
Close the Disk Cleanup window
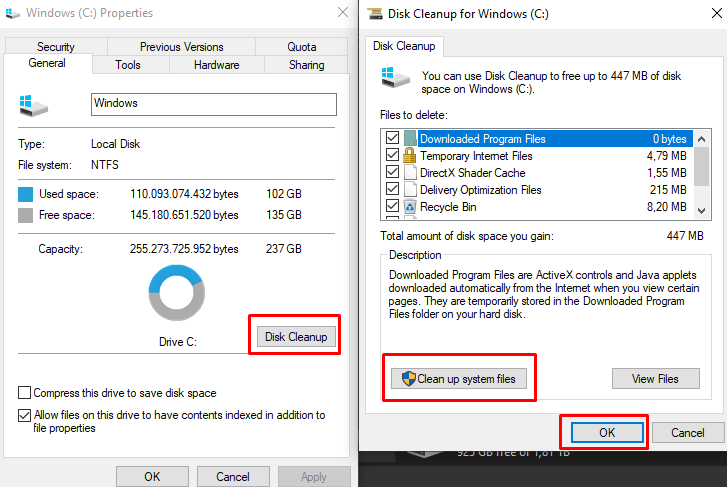point(716,13)
